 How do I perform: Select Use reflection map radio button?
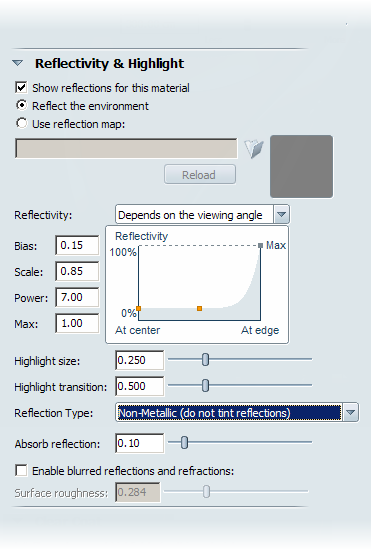point(22,123)
